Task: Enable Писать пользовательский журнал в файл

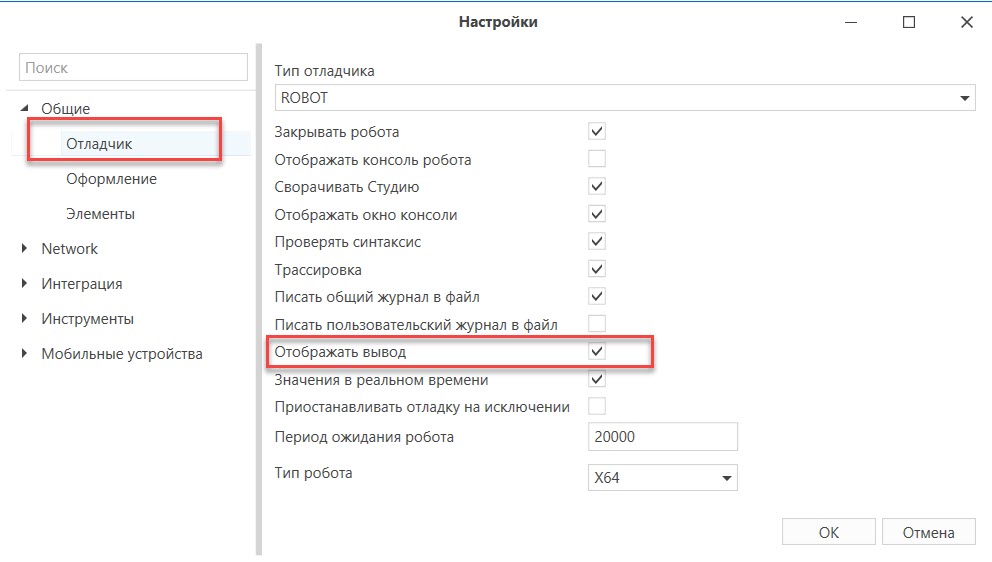Action: (597, 324)
